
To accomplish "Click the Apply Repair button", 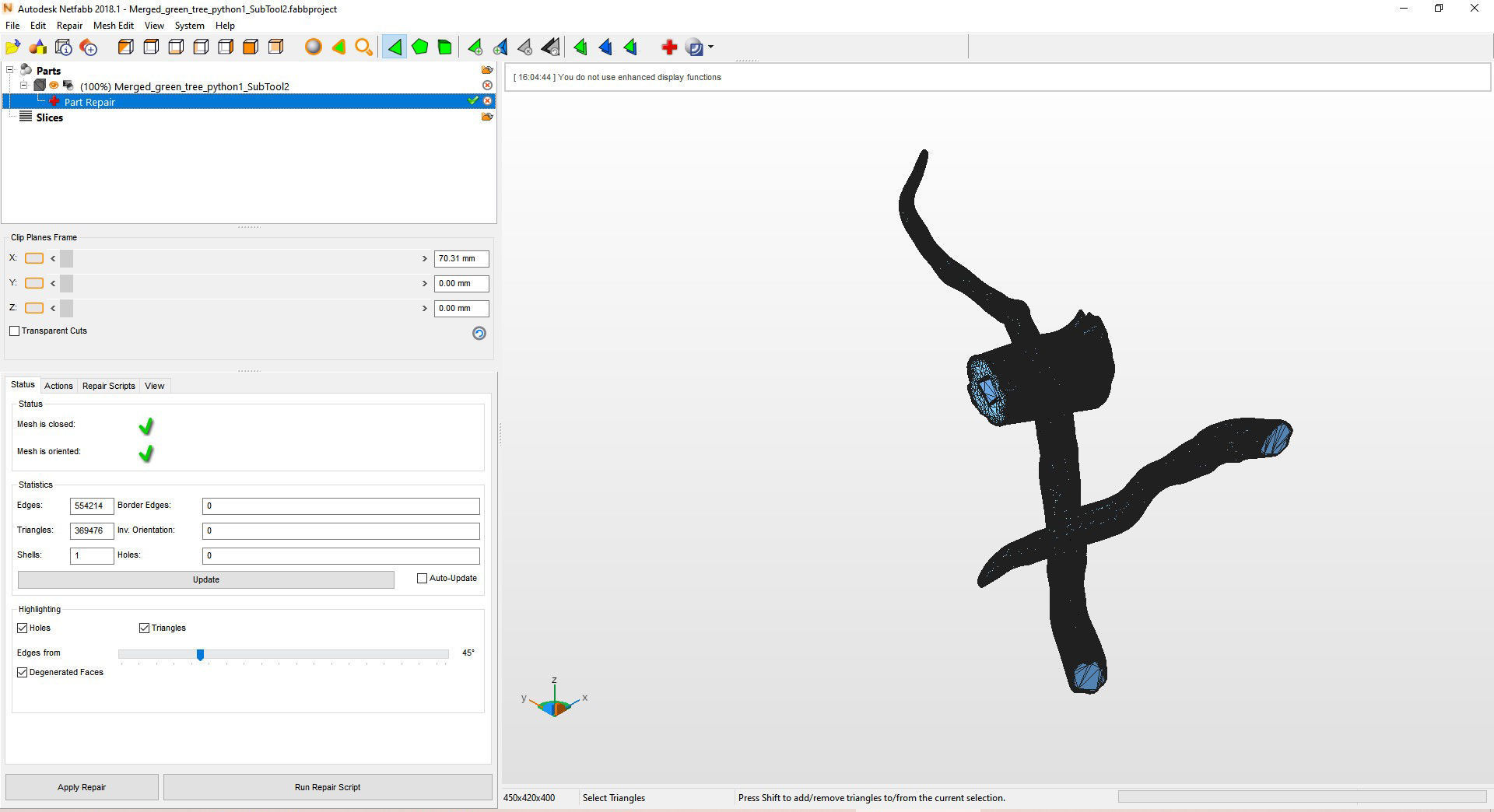I will pyautogui.click(x=82, y=786).
